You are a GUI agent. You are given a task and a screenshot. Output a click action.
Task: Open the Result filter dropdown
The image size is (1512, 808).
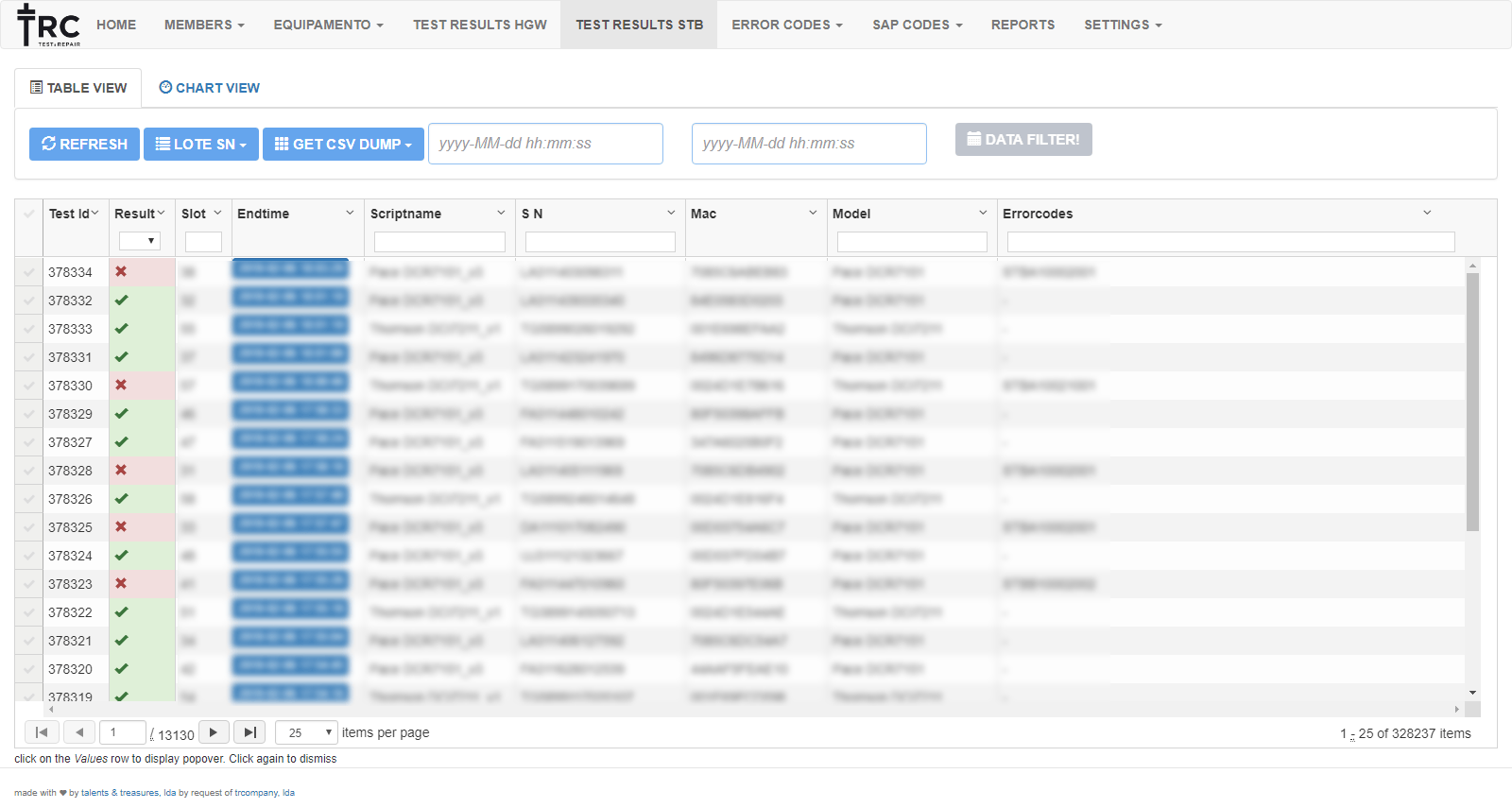pyautogui.click(x=140, y=241)
